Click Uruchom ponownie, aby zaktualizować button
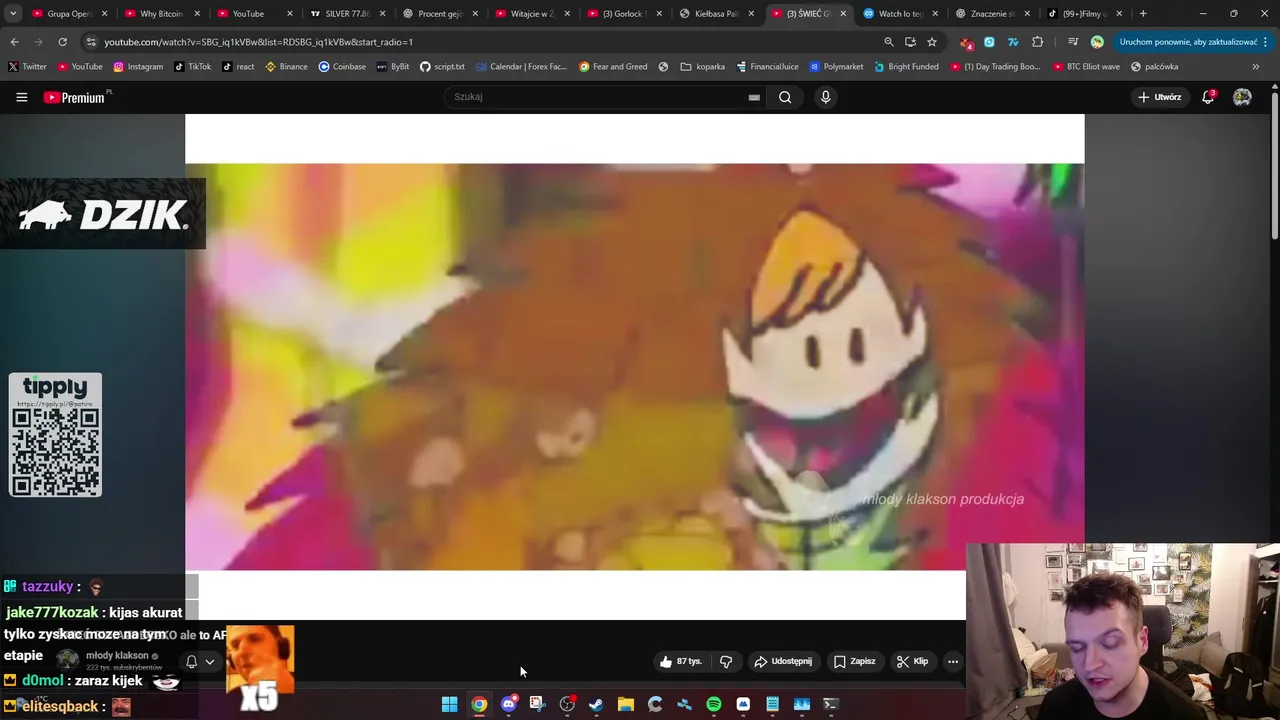 (x=1188, y=42)
